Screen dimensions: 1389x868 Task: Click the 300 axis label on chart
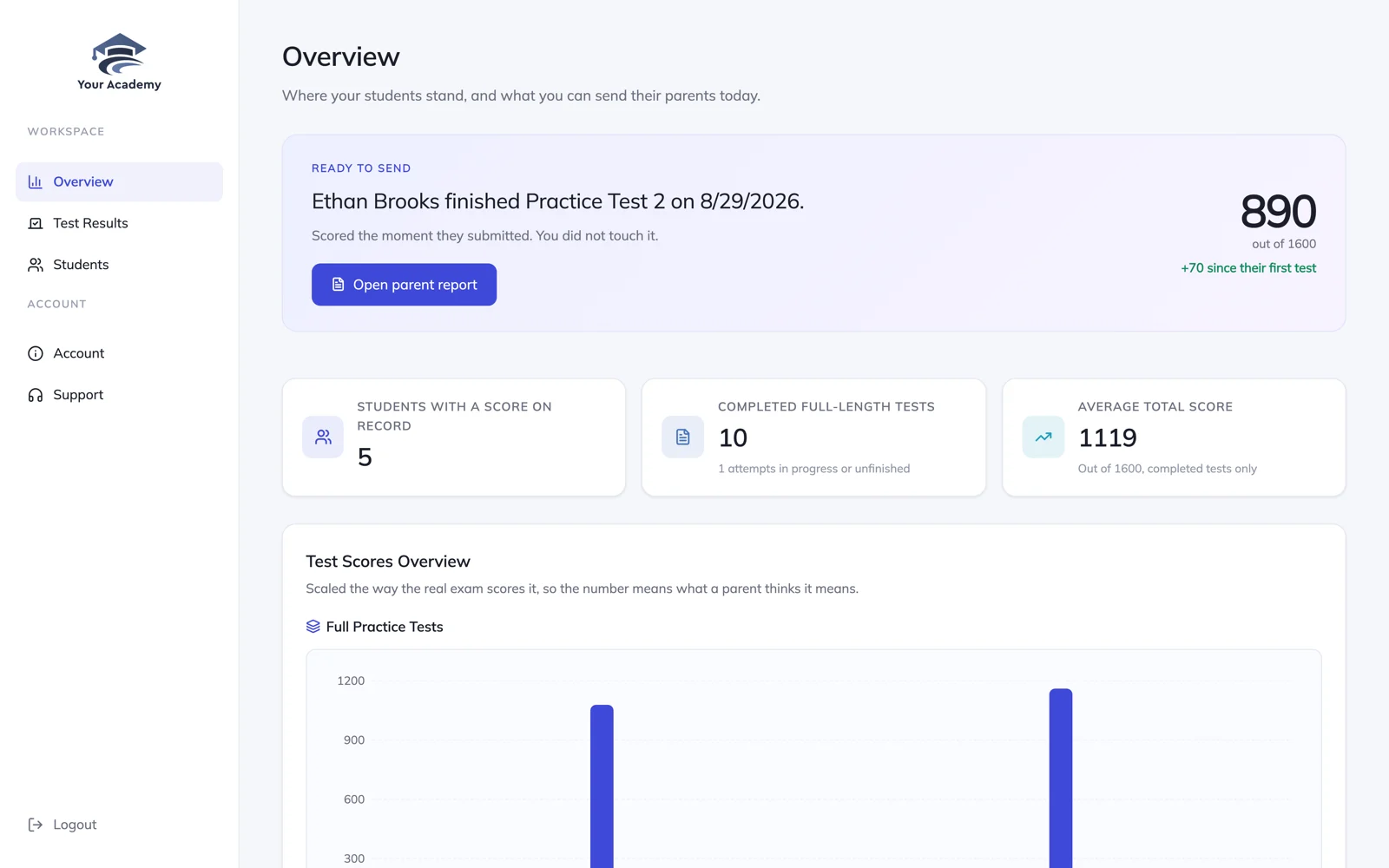point(354,858)
